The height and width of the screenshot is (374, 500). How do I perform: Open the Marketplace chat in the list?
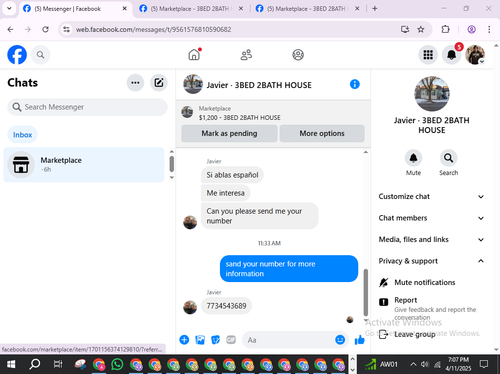(84, 165)
